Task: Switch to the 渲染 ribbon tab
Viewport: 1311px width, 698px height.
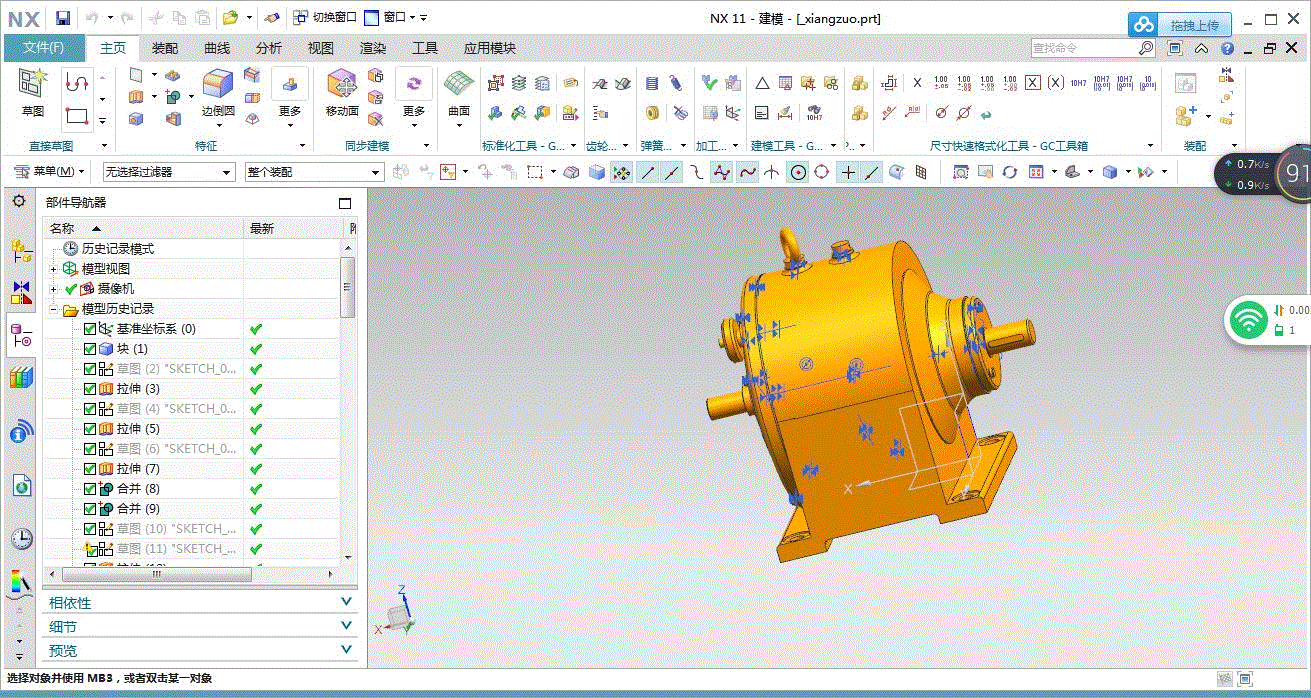Action: pyautogui.click(x=373, y=48)
